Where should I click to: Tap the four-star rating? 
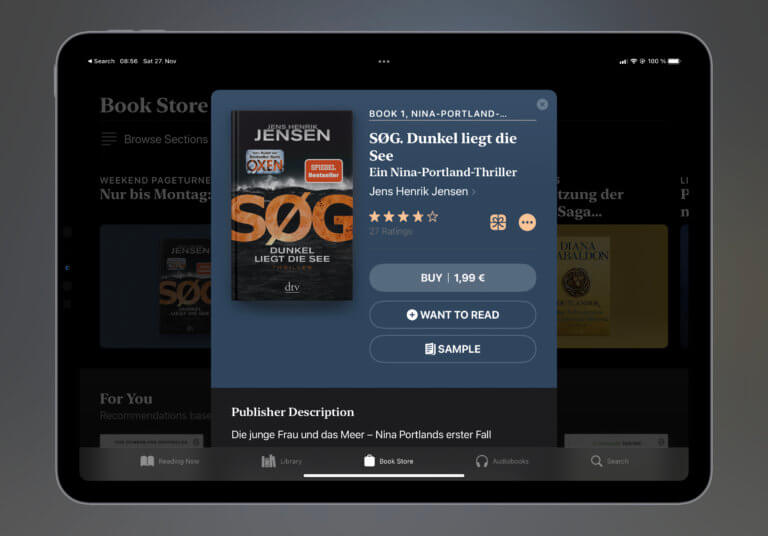point(404,217)
